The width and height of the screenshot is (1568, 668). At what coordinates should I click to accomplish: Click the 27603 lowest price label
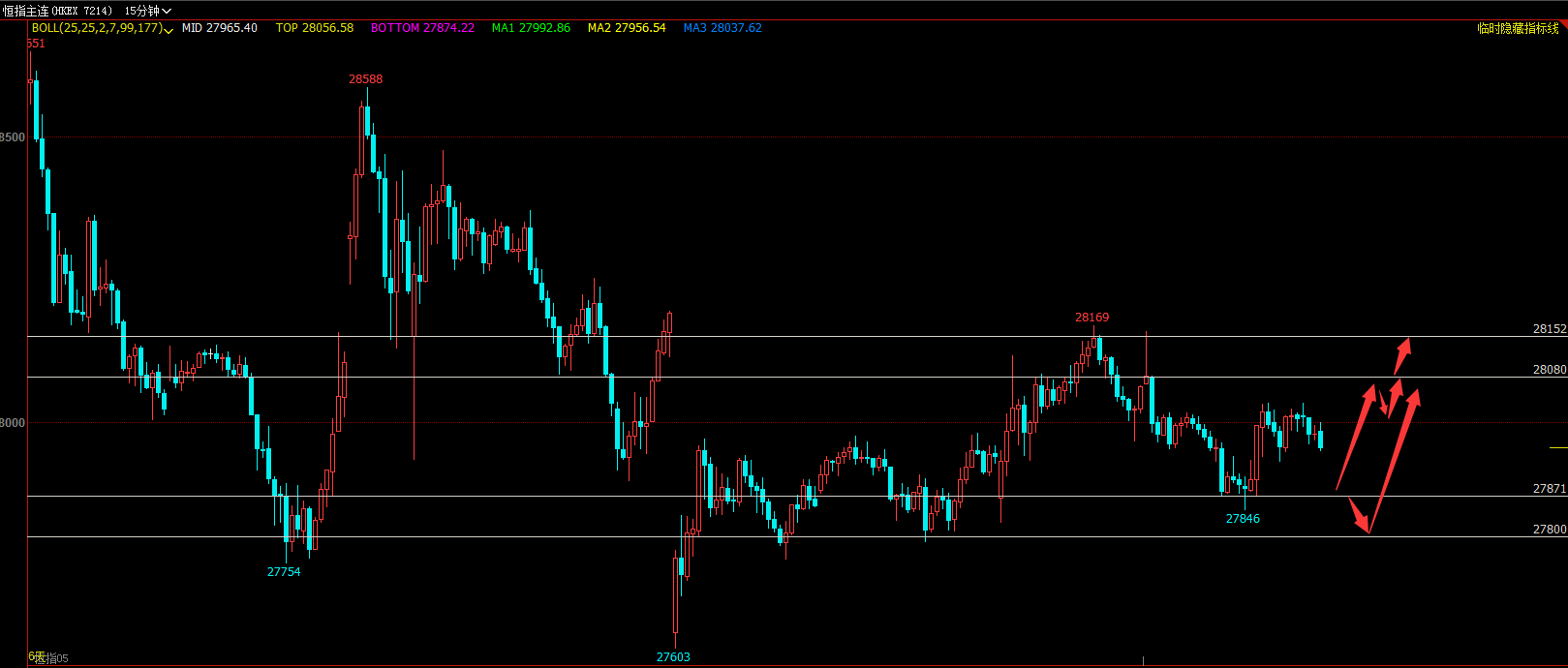(x=673, y=657)
